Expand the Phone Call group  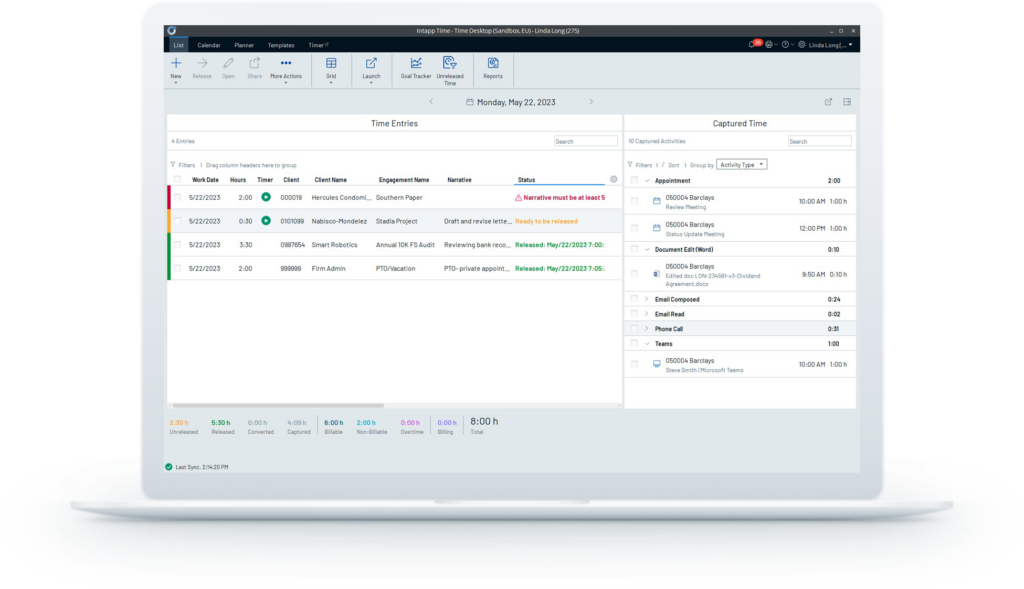[x=647, y=329]
